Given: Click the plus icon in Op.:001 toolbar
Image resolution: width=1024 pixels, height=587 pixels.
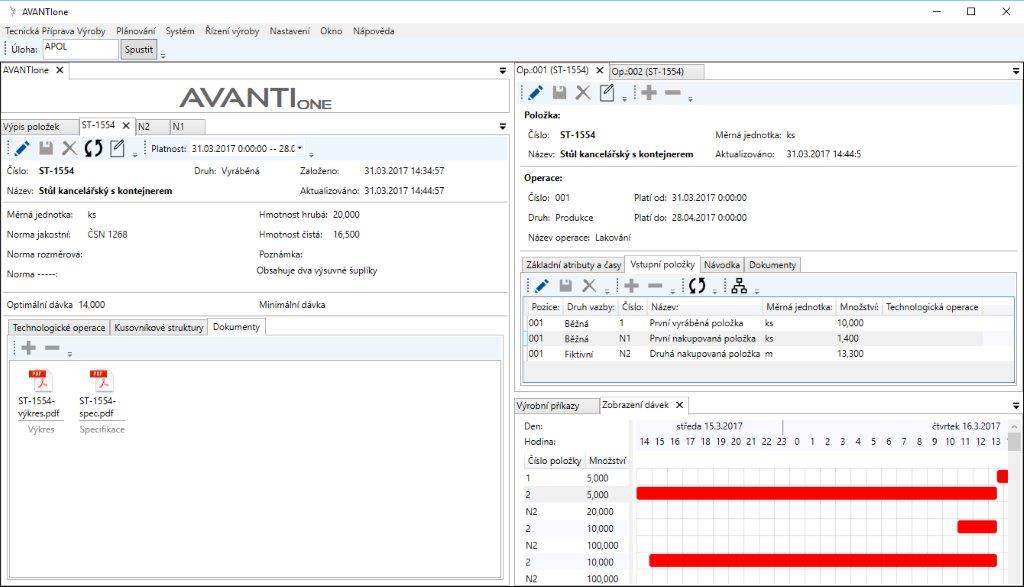Looking at the screenshot, I should pyautogui.click(x=649, y=93).
